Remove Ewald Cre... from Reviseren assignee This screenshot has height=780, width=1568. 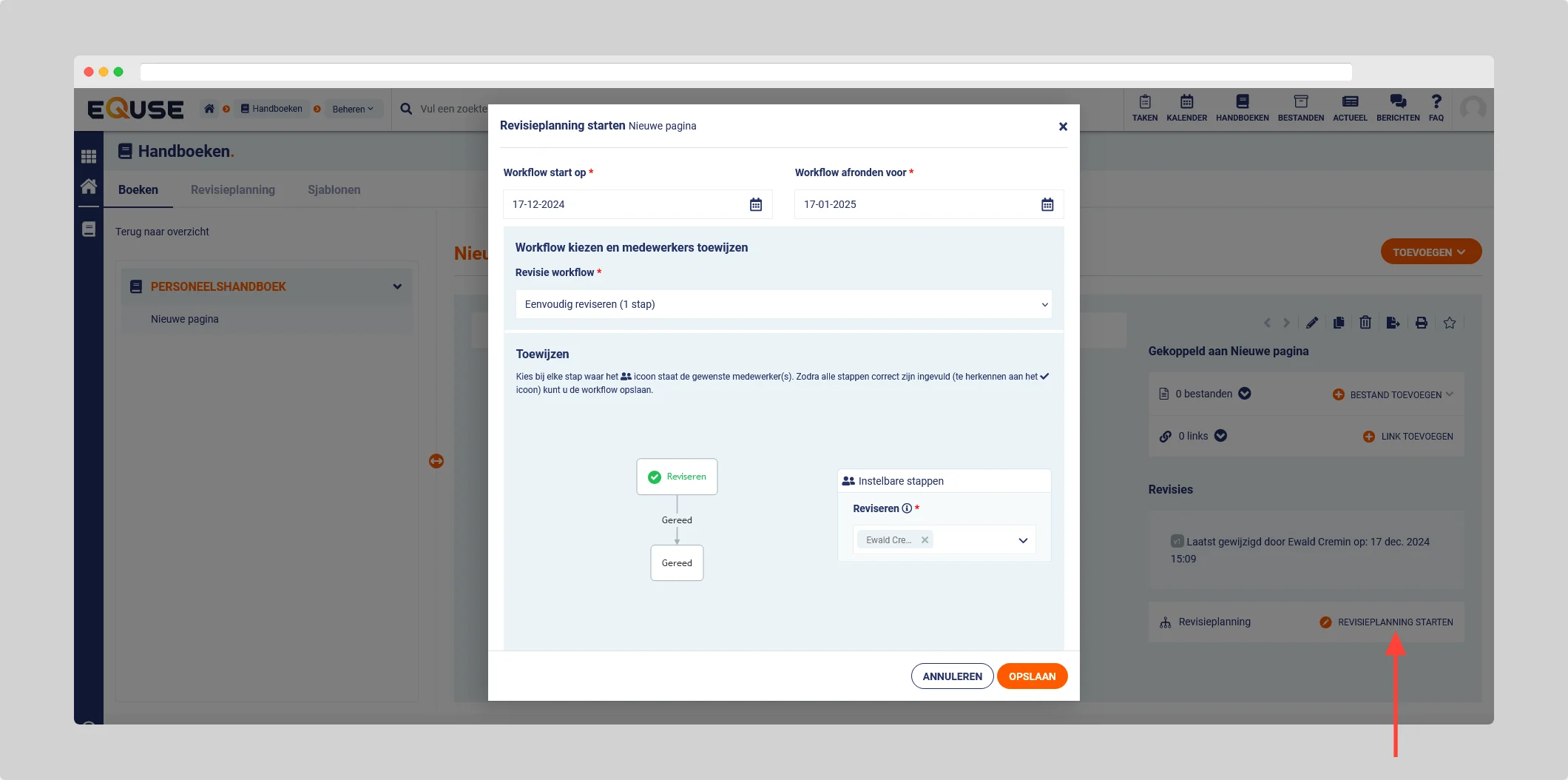925,540
